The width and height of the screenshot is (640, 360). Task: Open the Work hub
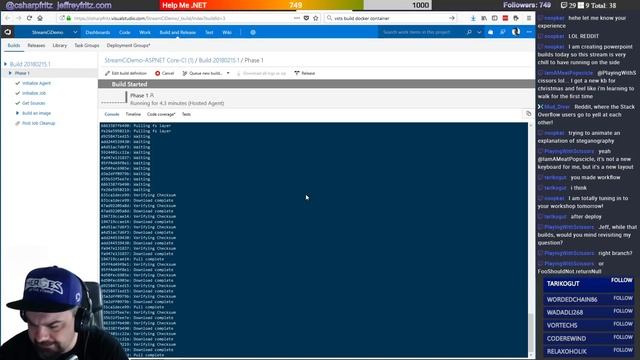[145, 32]
